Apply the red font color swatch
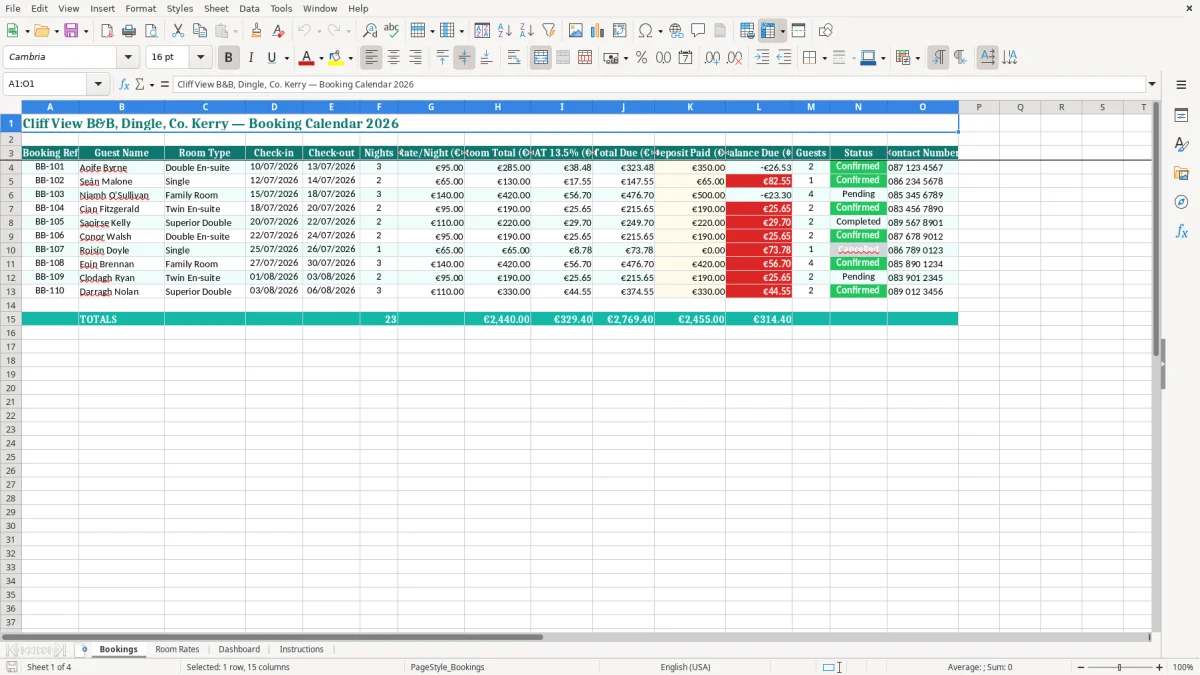 (x=308, y=58)
